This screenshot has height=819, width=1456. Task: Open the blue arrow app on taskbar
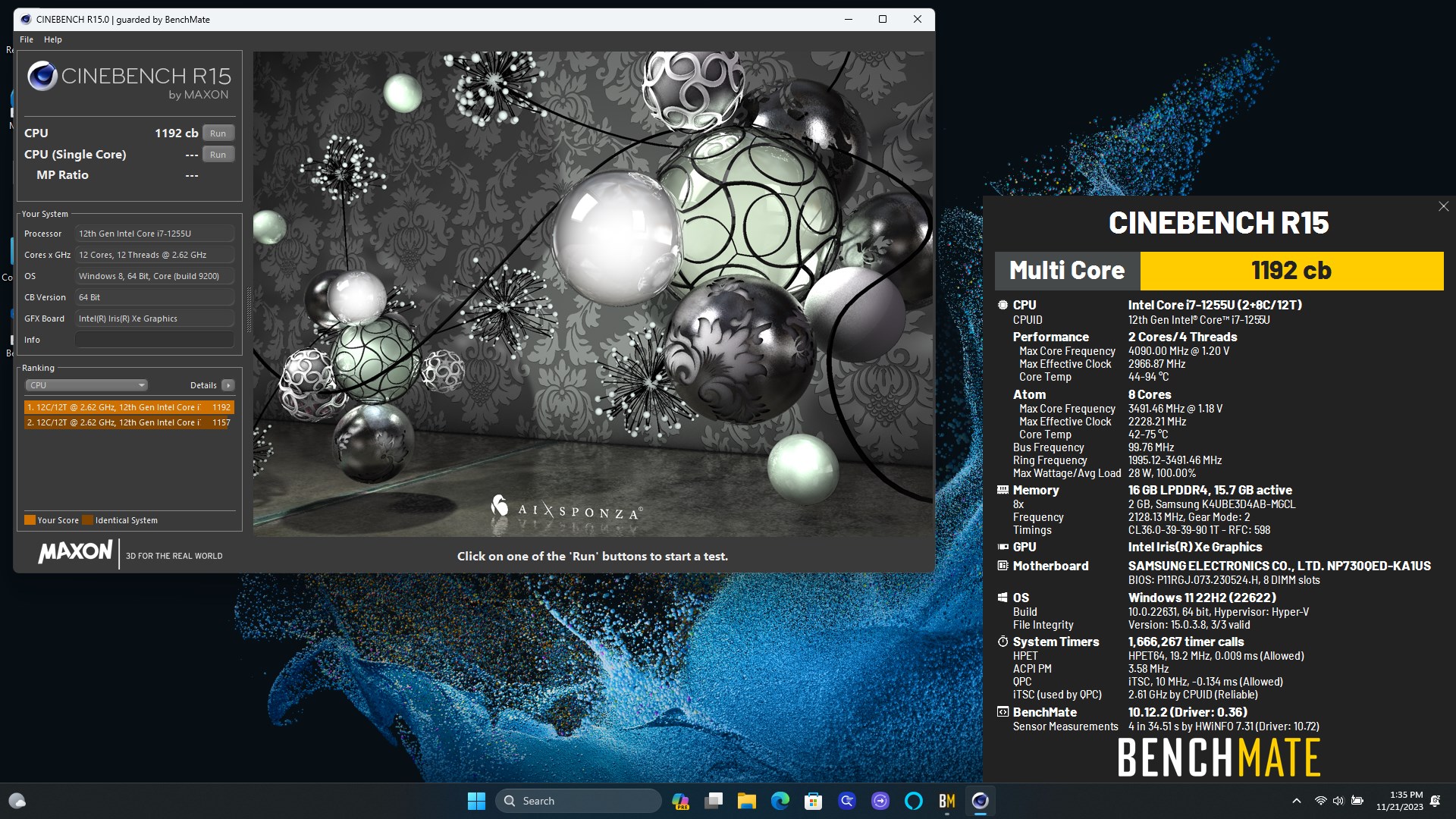click(847, 801)
